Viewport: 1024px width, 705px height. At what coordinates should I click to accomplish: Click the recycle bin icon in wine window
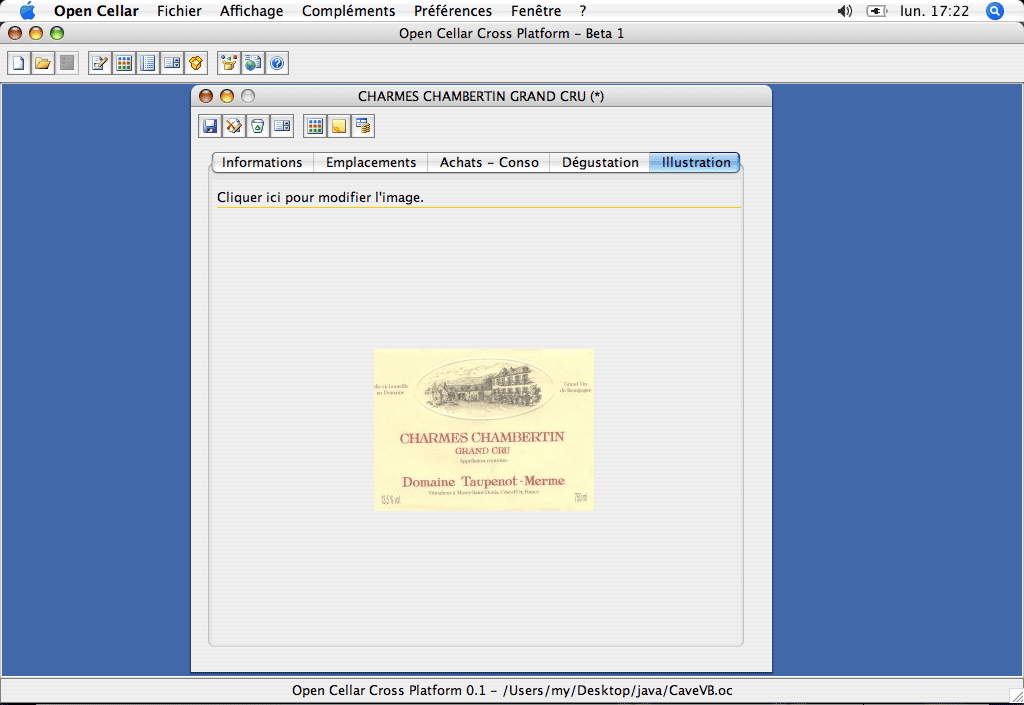[258, 126]
